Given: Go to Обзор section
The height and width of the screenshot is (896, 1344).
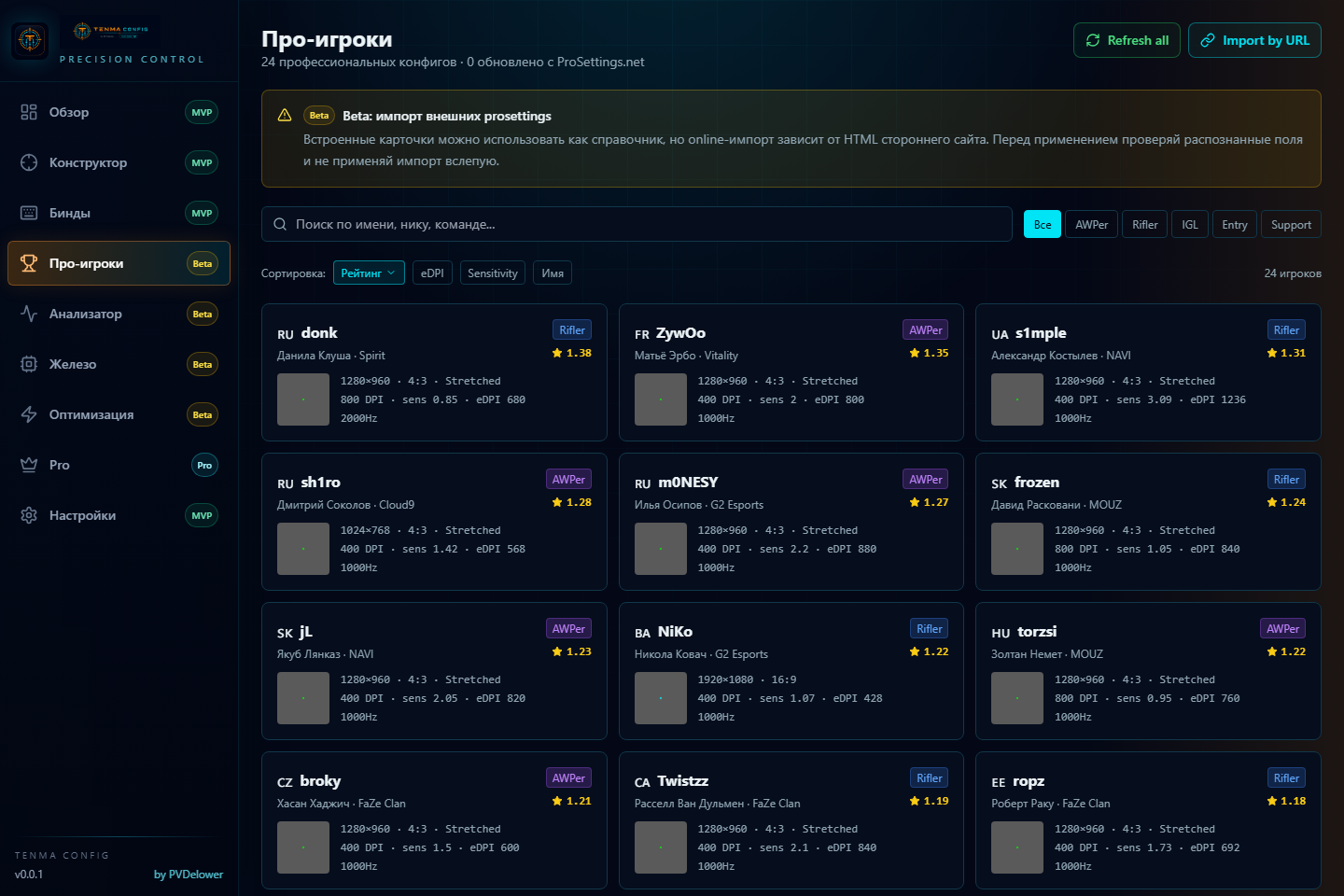Looking at the screenshot, I should [x=119, y=112].
